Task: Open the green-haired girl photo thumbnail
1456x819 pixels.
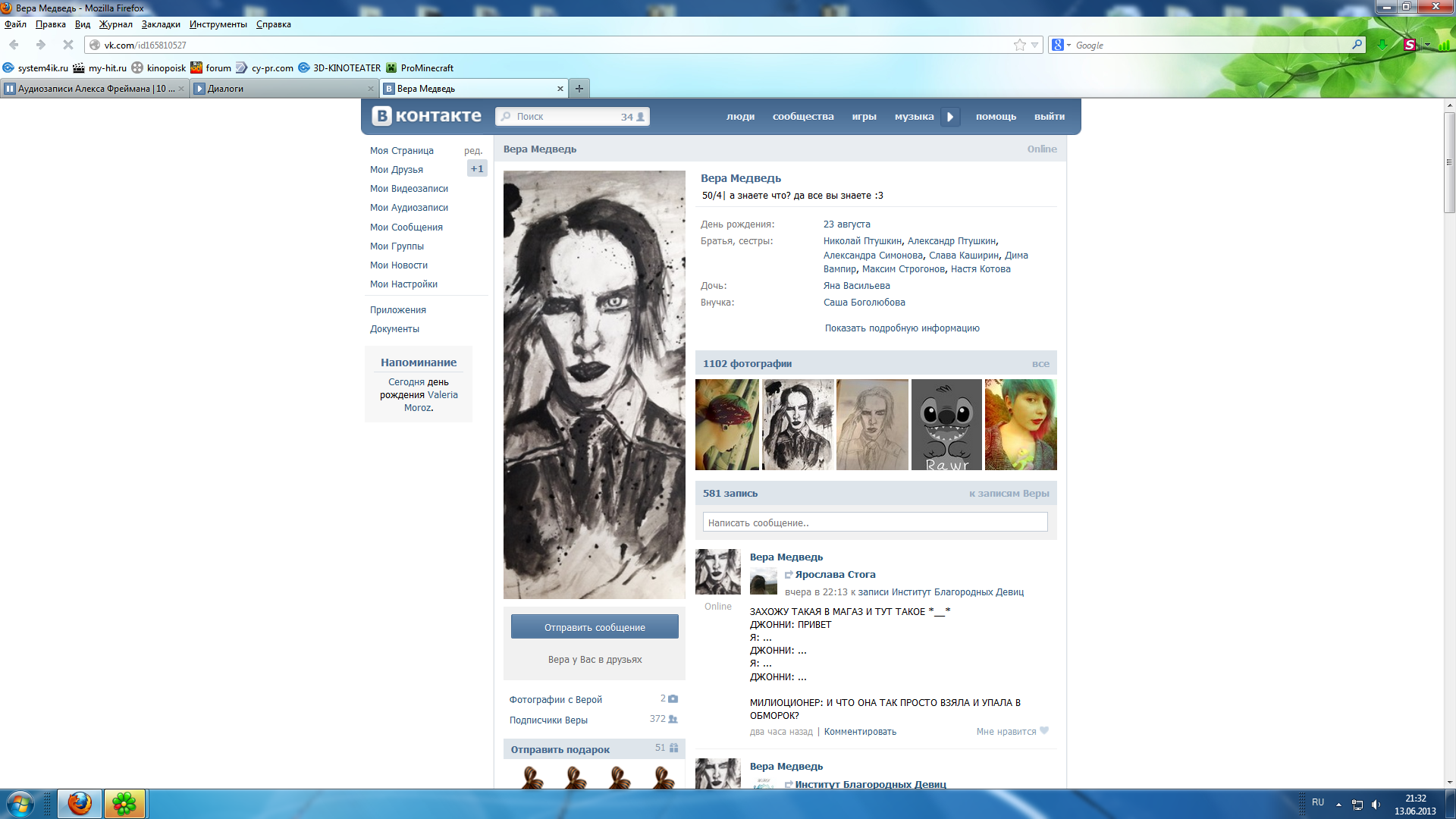Action: point(1021,425)
